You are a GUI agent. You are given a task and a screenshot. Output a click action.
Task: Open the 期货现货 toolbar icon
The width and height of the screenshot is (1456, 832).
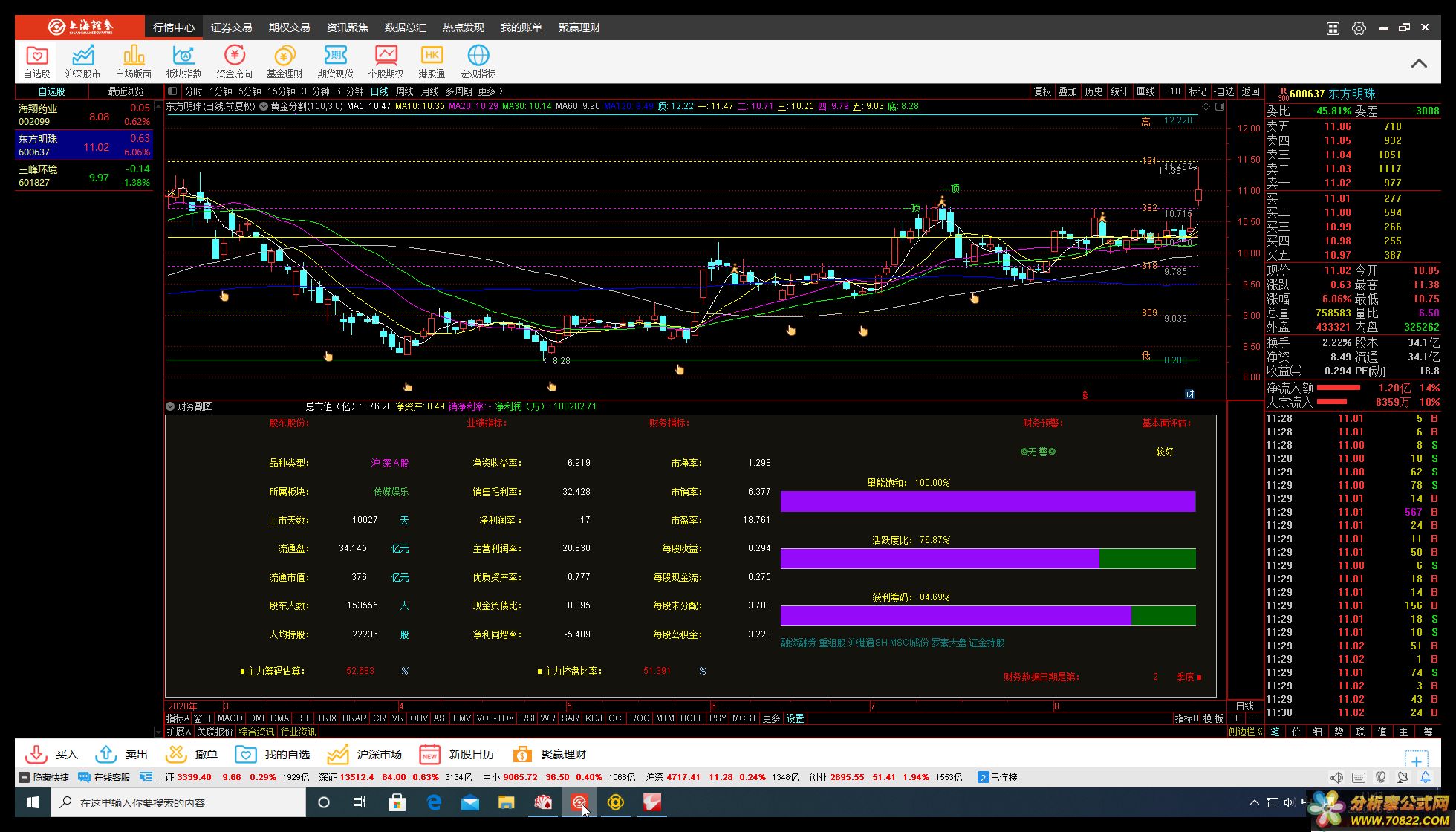[x=335, y=61]
